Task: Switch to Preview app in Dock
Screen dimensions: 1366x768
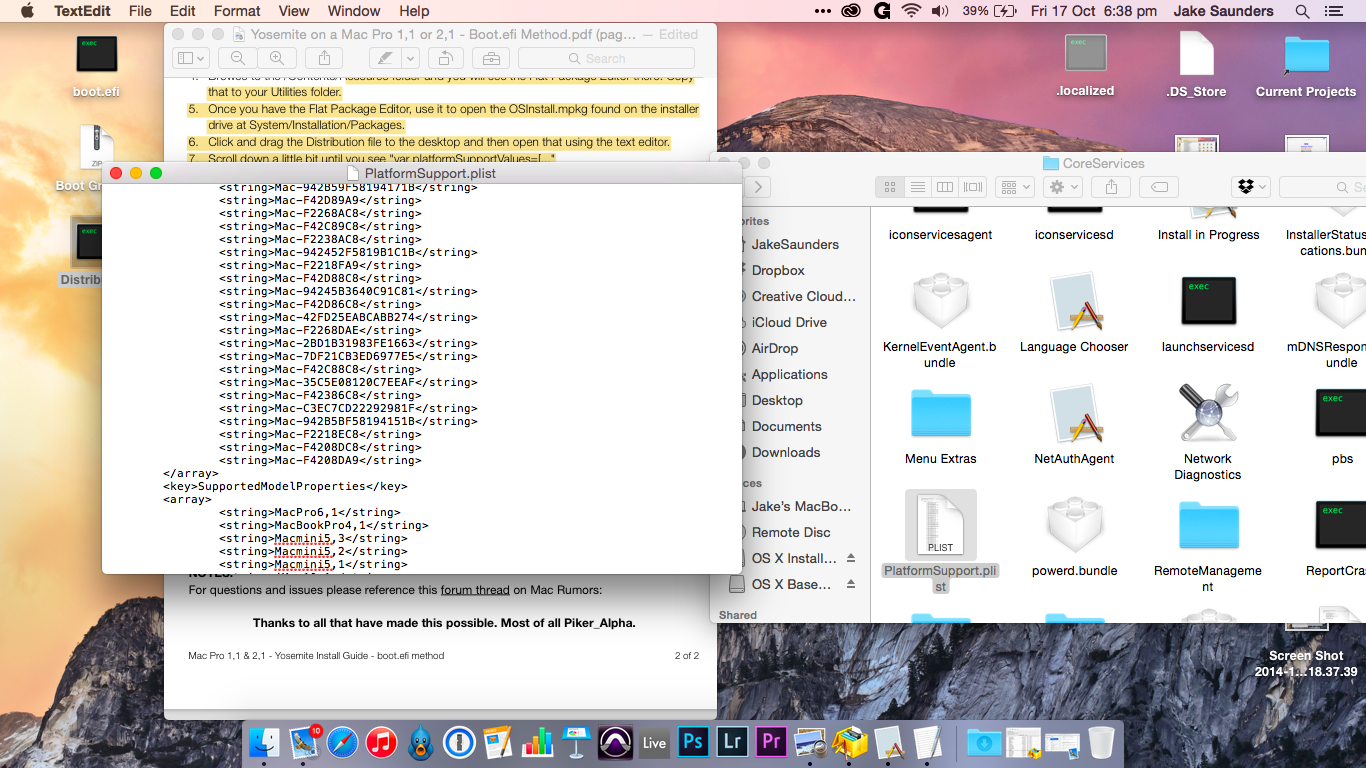Action: [x=810, y=742]
